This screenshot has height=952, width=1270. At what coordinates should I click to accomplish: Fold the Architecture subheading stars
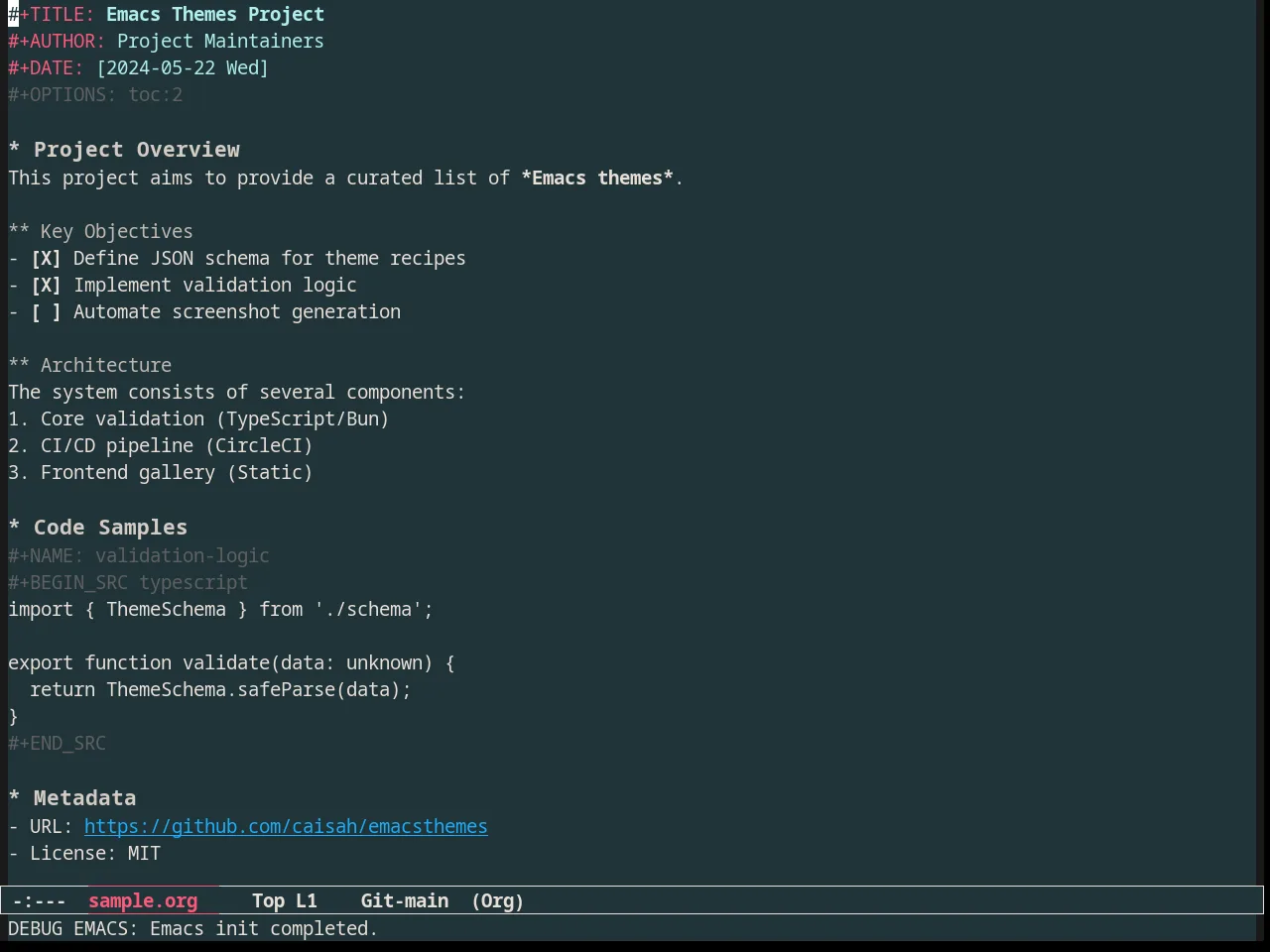(19, 366)
